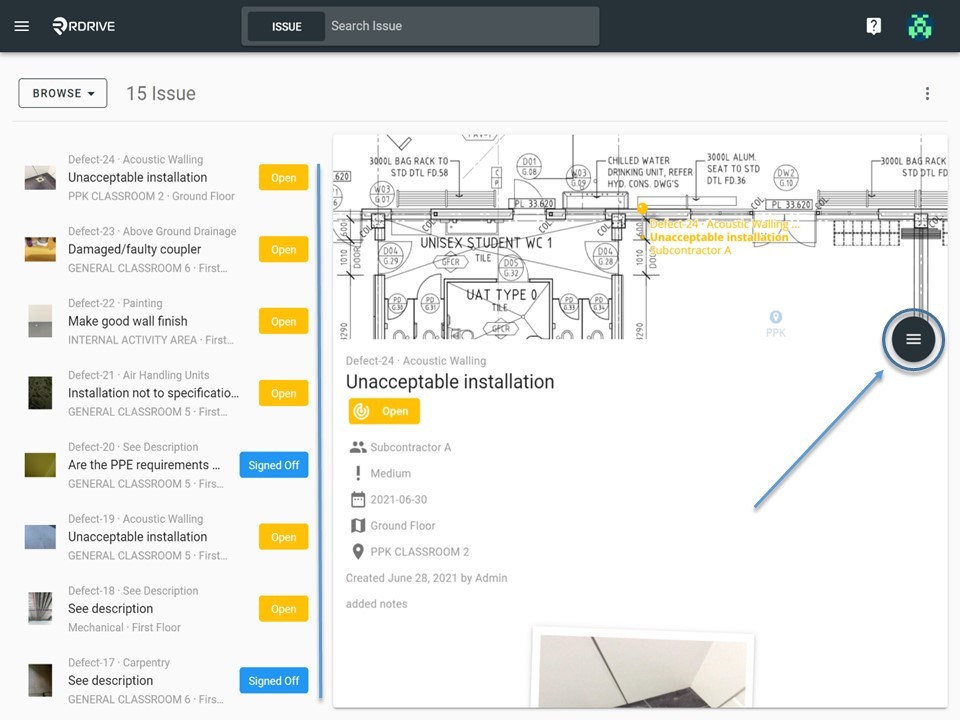Viewport: 960px width, 720px height.
Task: Select 'Installation not to specificatio...' issue
Action: point(153,393)
